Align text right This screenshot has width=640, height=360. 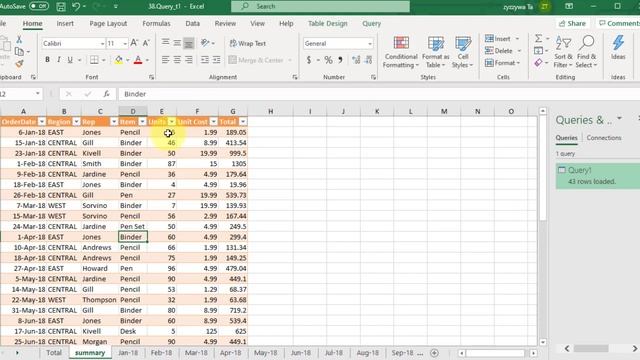(189, 60)
